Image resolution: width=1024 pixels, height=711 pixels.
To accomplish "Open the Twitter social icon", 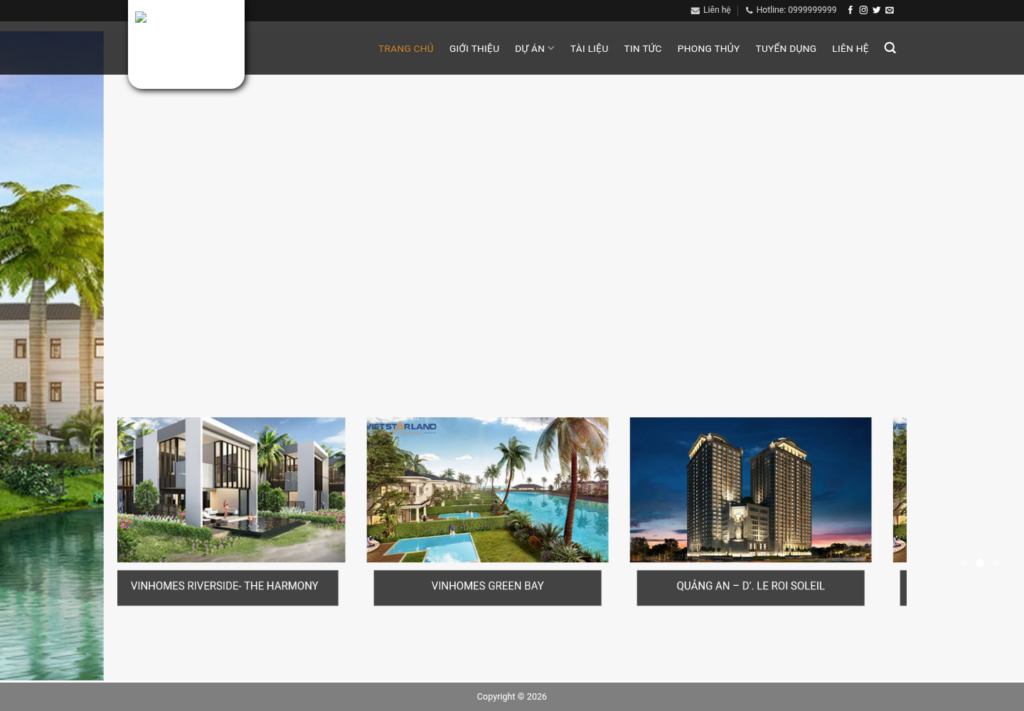I will 876,10.
